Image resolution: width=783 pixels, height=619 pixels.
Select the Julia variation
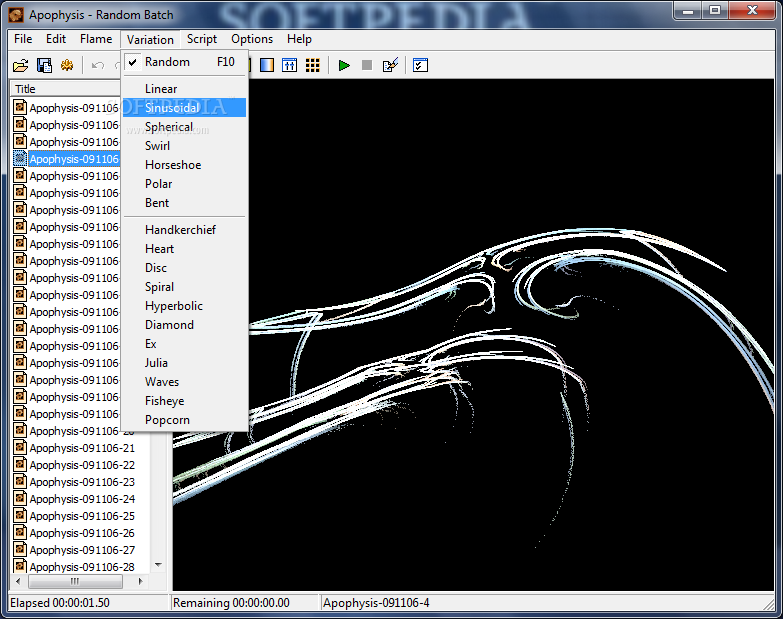coord(185,362)
